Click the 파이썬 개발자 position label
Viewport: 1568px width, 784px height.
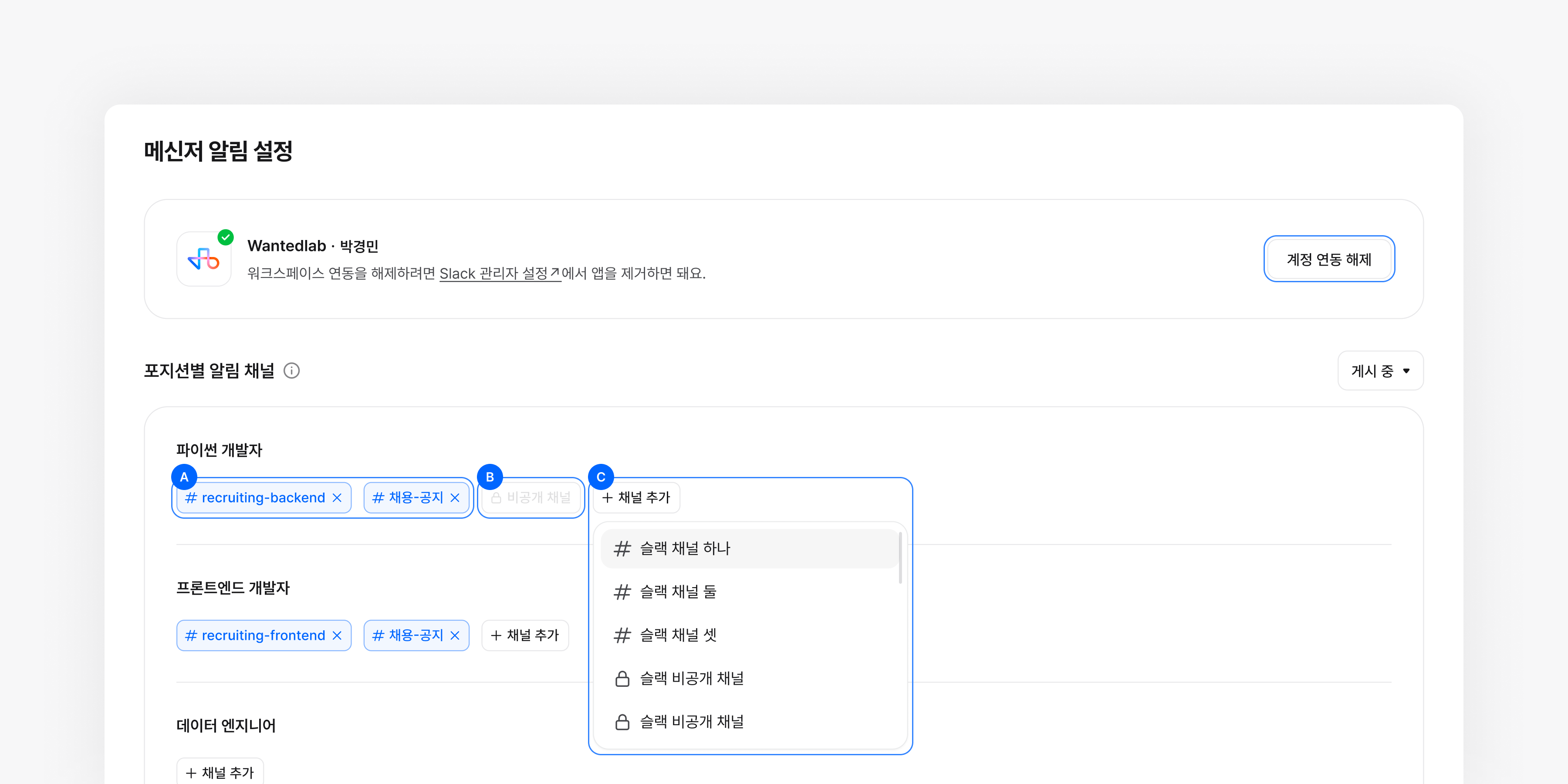[219, 450]
